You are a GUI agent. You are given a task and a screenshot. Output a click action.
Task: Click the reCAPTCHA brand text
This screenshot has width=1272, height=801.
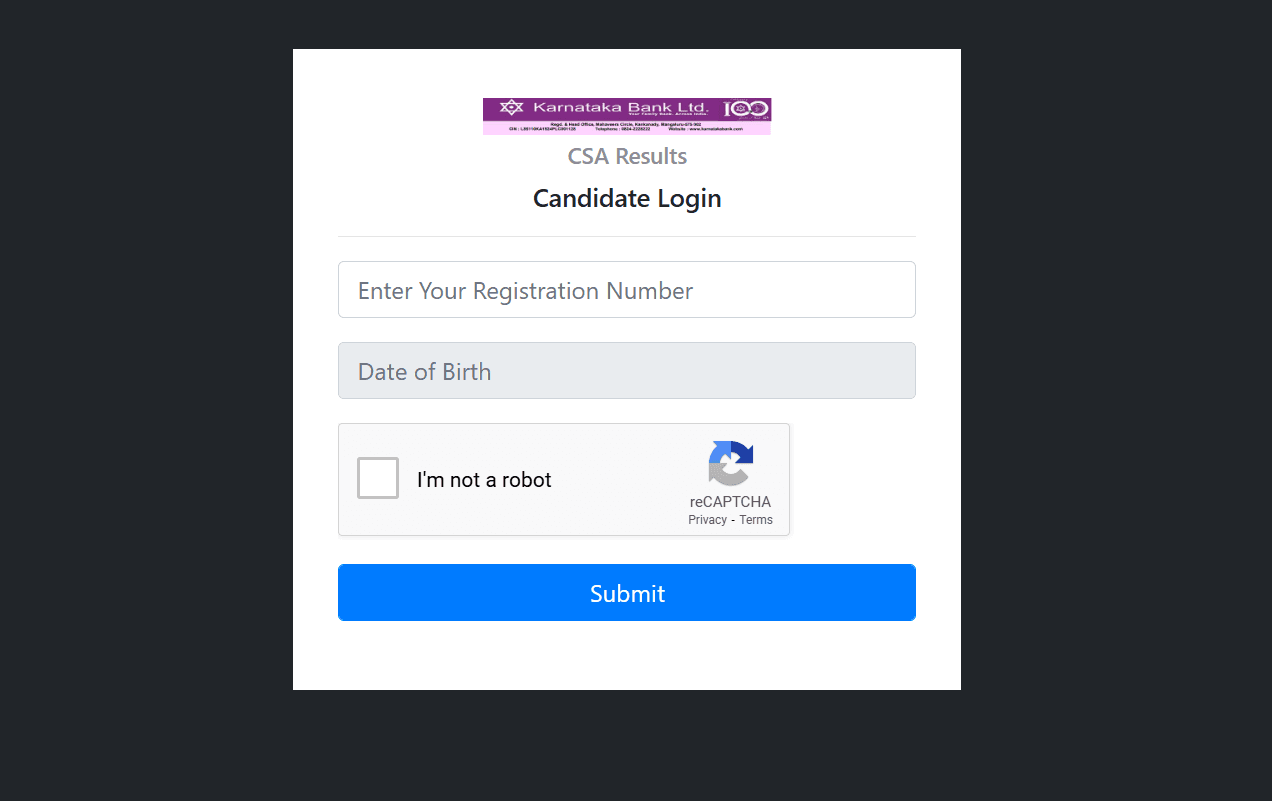coord(730,502)
